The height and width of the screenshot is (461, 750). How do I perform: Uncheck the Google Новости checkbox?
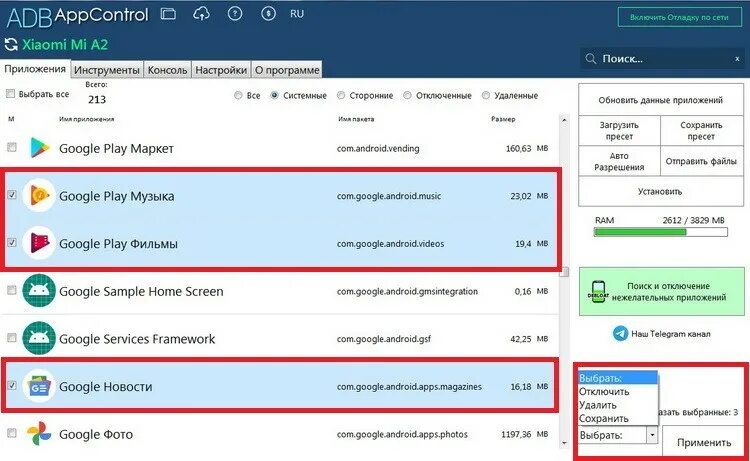tap(11, 385)
